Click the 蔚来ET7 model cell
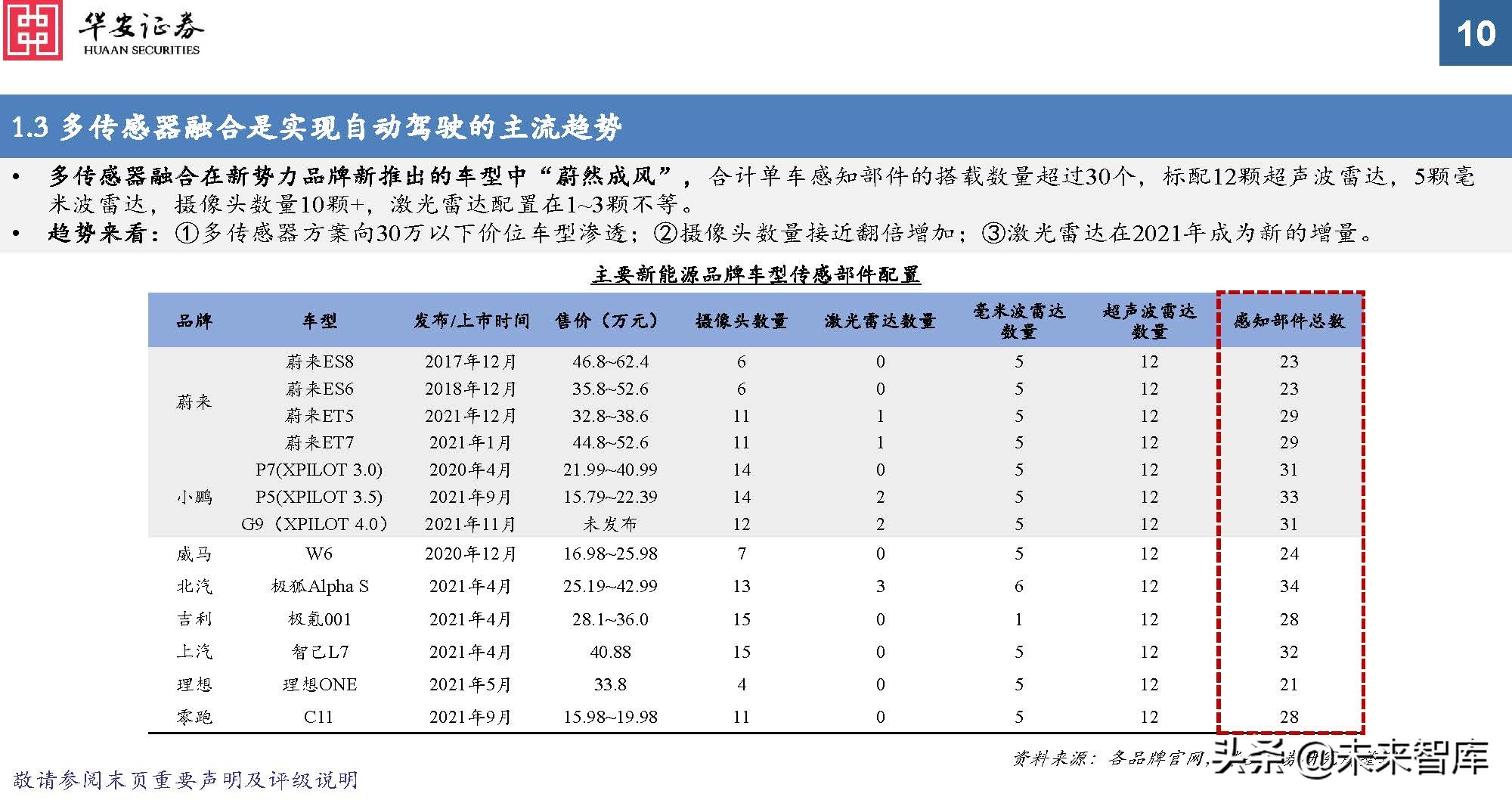Viewport: 1512px width, 800px height. coord(319,442)
